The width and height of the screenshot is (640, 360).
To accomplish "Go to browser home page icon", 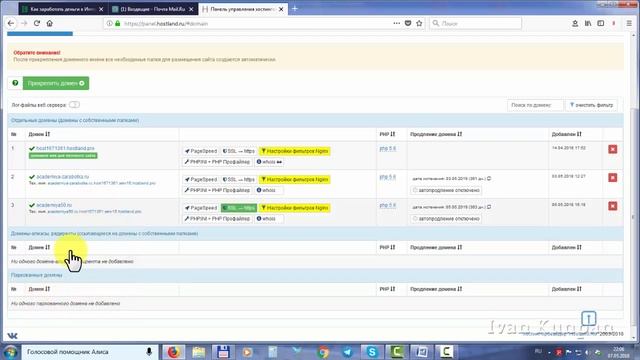I will (49, 24).
